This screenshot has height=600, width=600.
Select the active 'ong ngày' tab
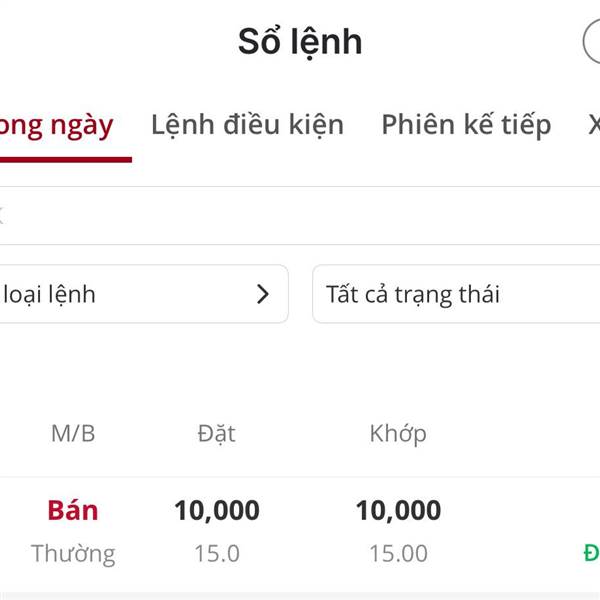[57, 126]
